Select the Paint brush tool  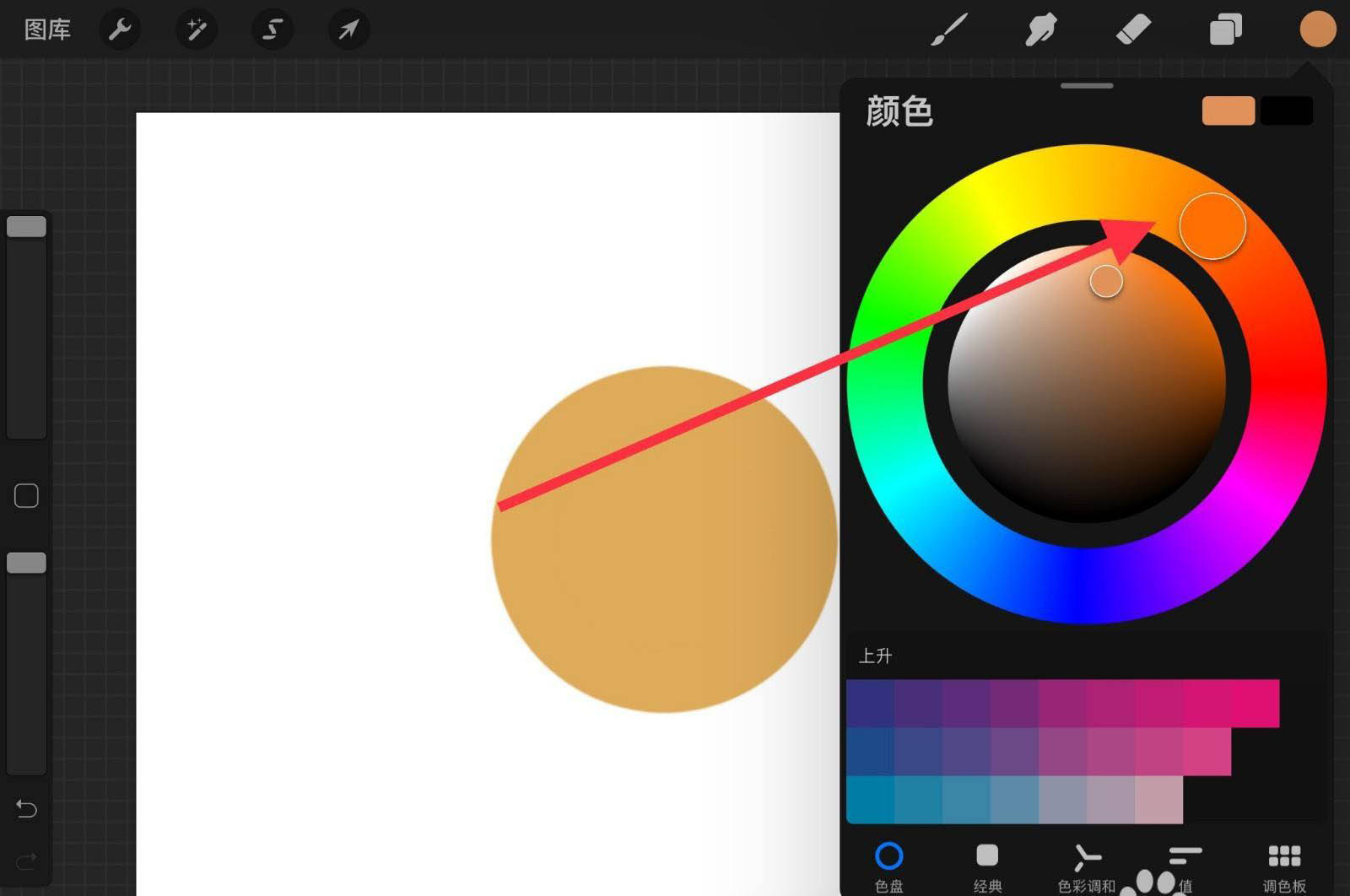click(x=948, y=30)
